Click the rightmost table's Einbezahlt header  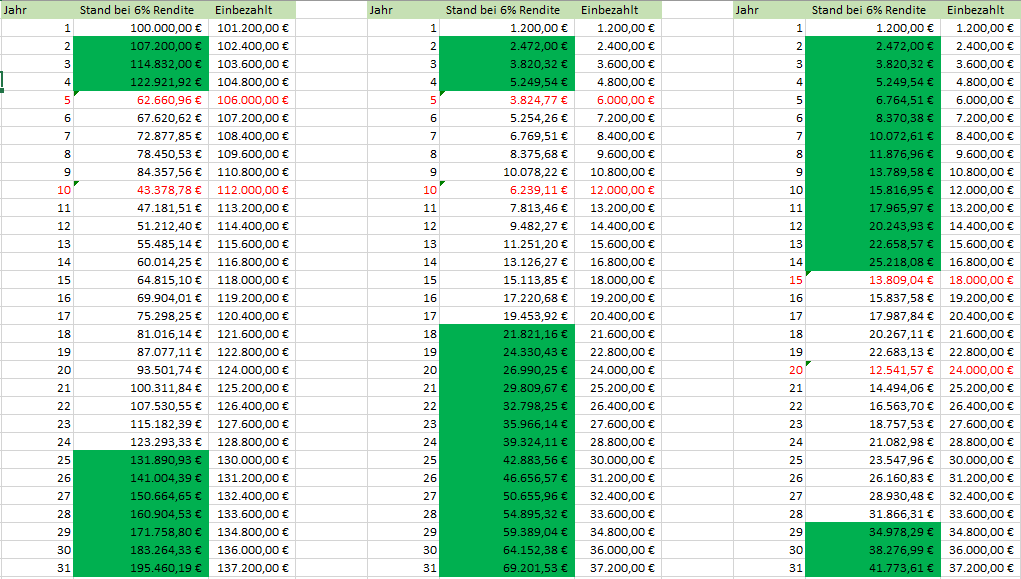coord(981,10)
